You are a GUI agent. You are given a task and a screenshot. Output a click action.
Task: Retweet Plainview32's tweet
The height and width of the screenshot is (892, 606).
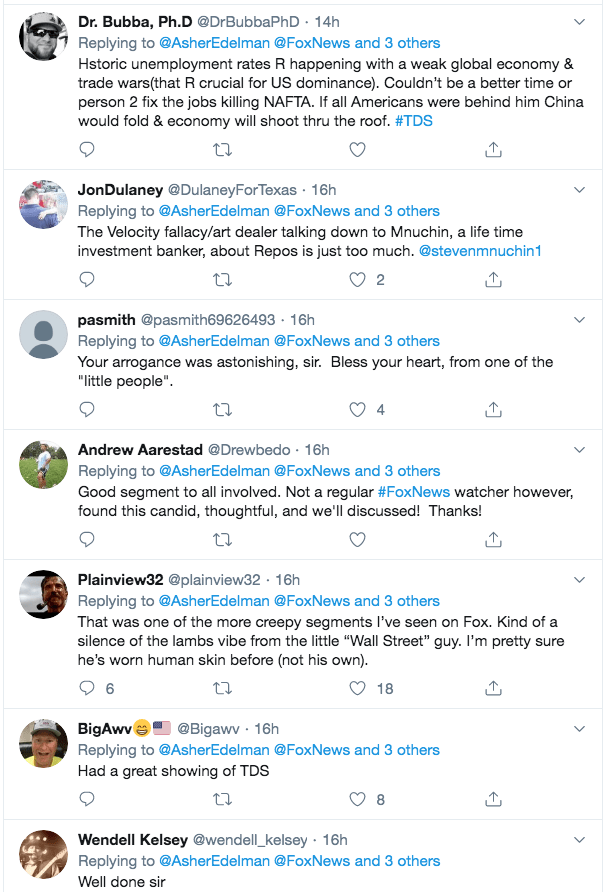coord(222,688)
